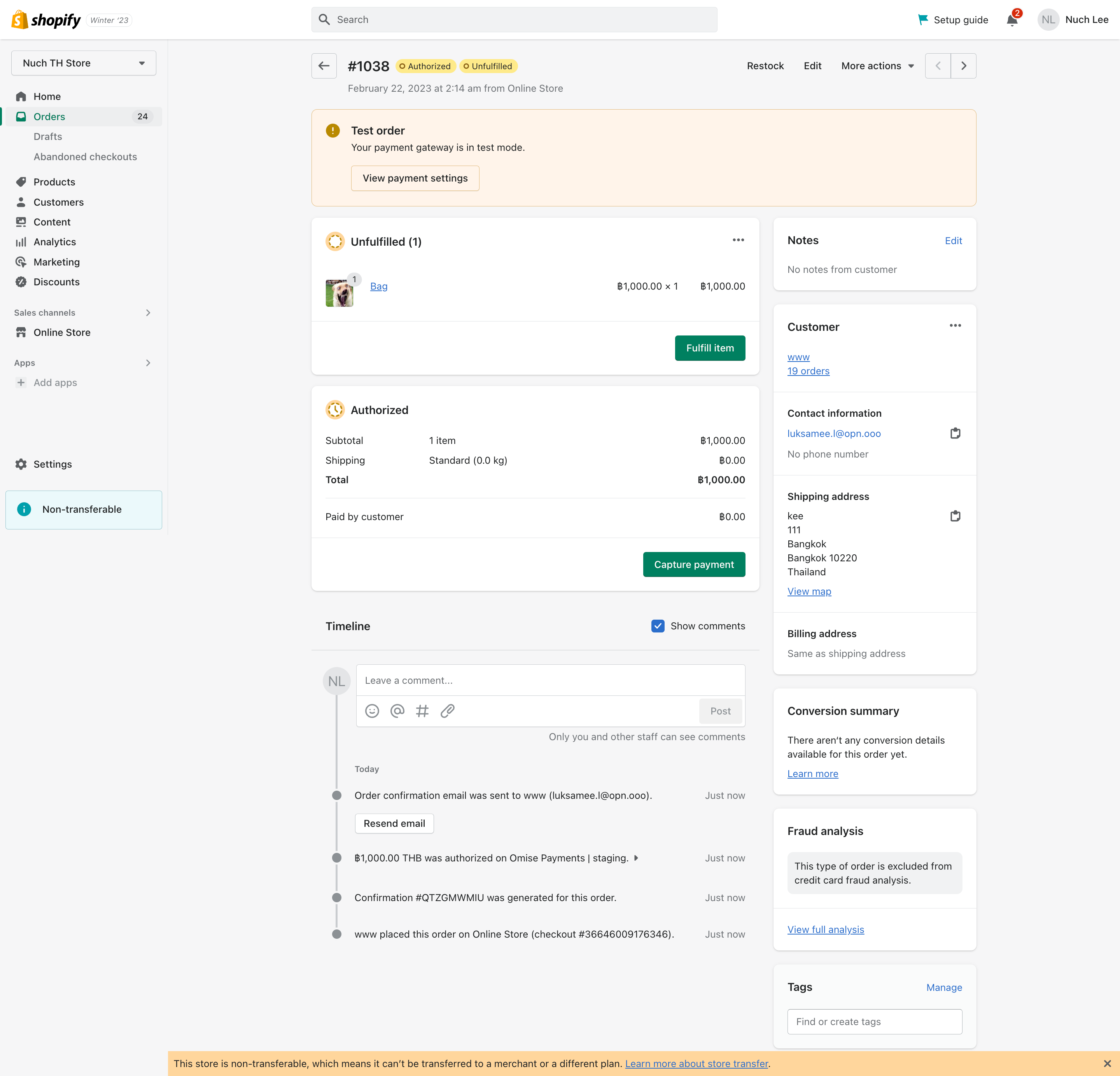Resend the order confirmation email
1120x1076 pixels.
click(394, 823)
